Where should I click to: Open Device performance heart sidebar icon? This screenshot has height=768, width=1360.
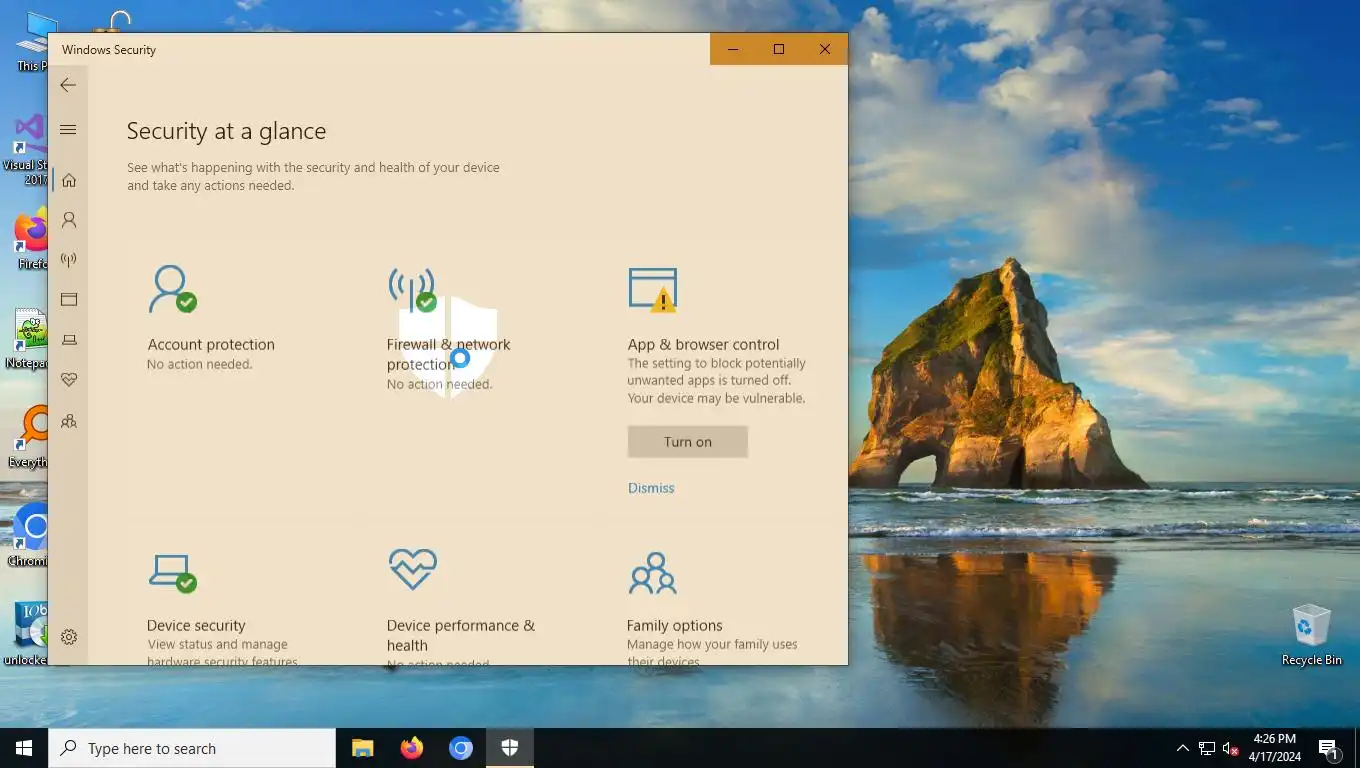pos(68,380)
